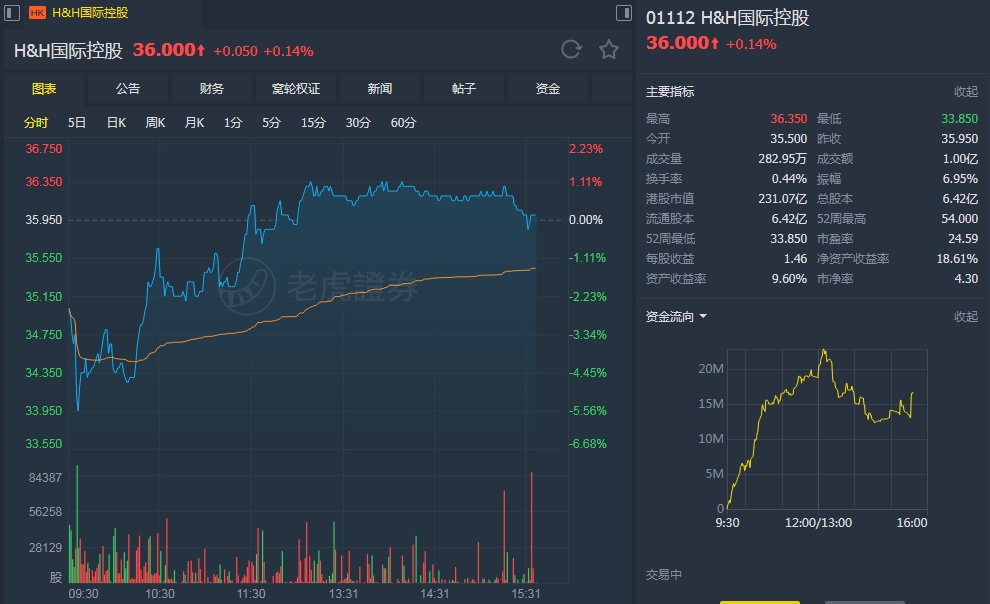Click the refresh quote icon
This screenshot has width=990, height=604.
[571, 49]
